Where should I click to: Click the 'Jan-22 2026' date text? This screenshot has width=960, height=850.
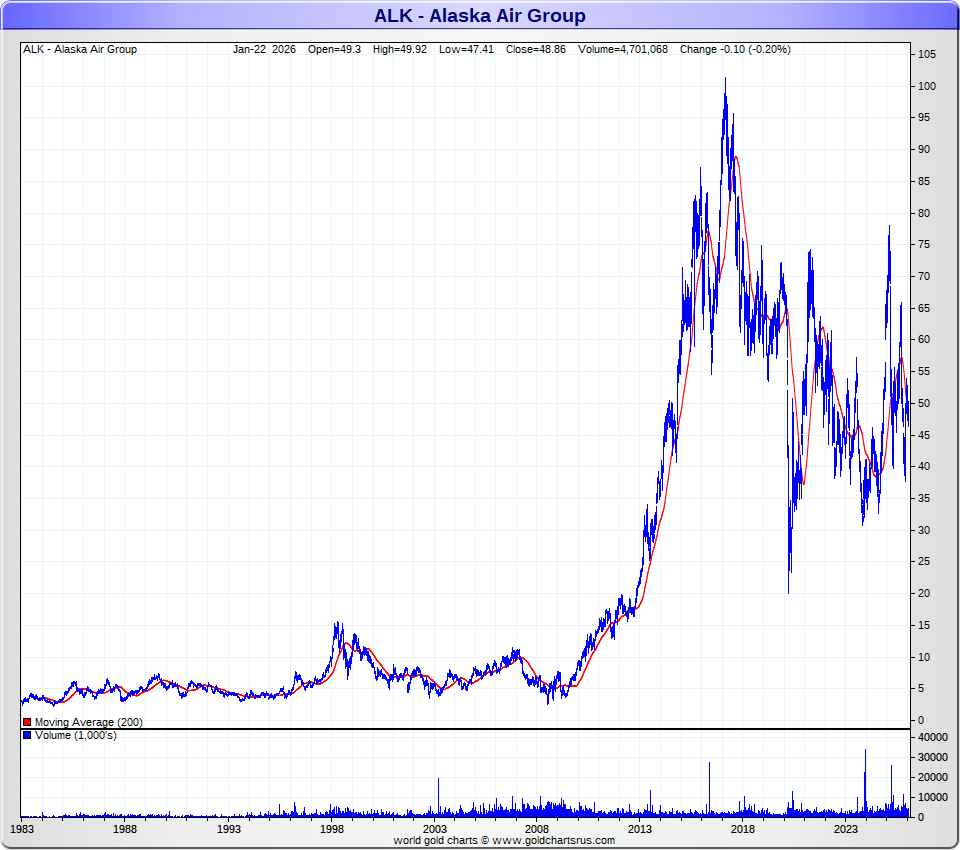[264, 50]
